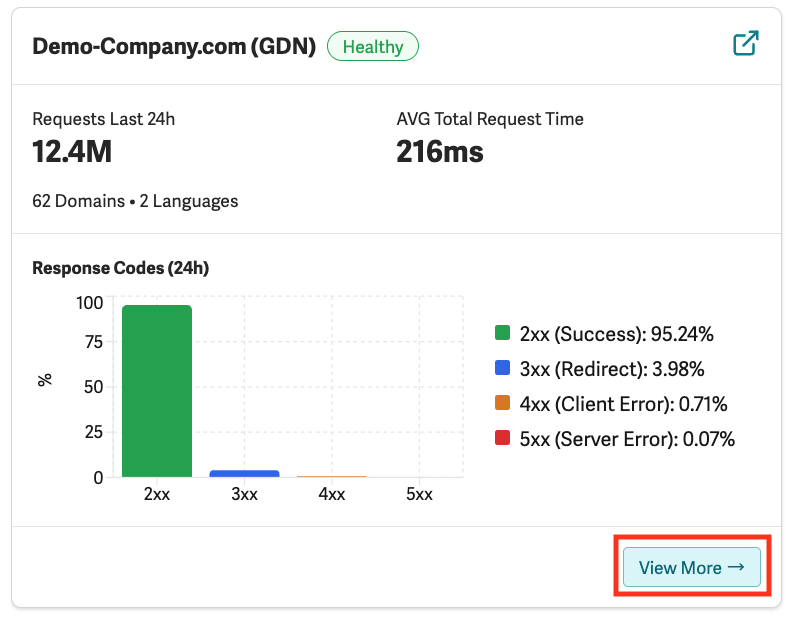The image size is (792, 618).
Task: Click the 12.4M requests value
Action: pos(72,152)
